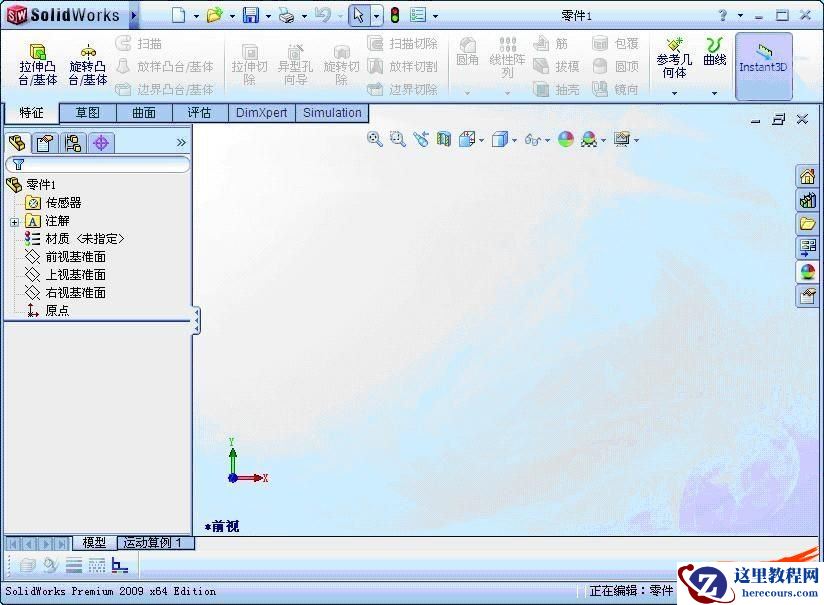Click the FeatureManager flyout expand button
824x605 pixels.
(181, 142)
